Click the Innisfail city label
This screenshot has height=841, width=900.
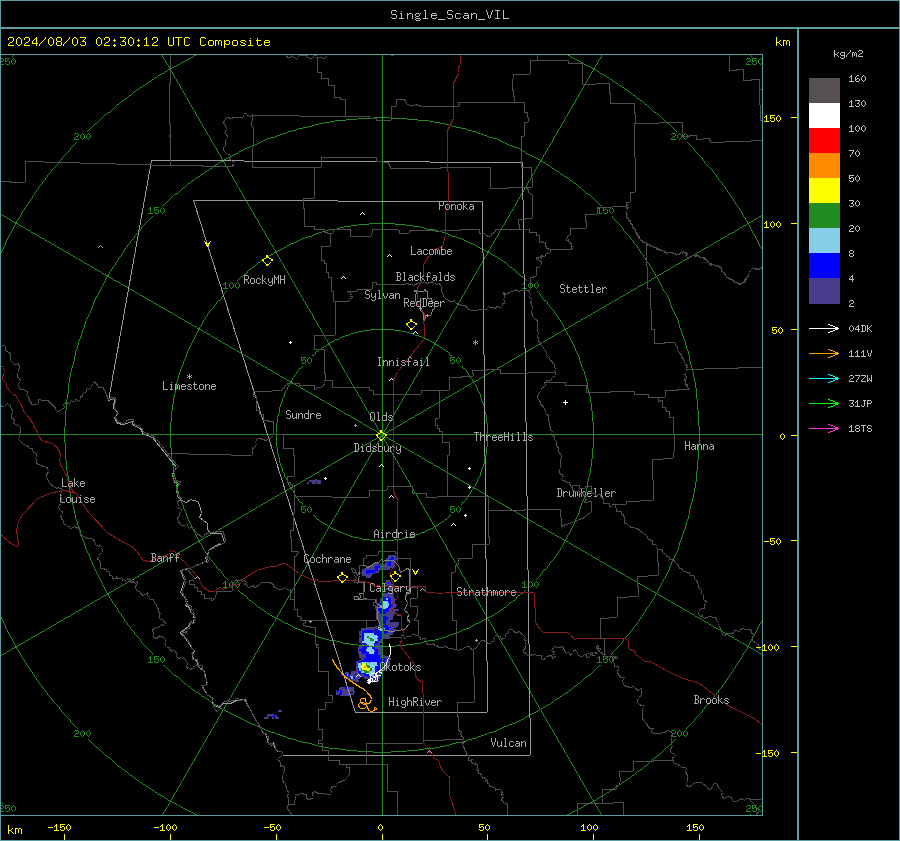[403, 362]
